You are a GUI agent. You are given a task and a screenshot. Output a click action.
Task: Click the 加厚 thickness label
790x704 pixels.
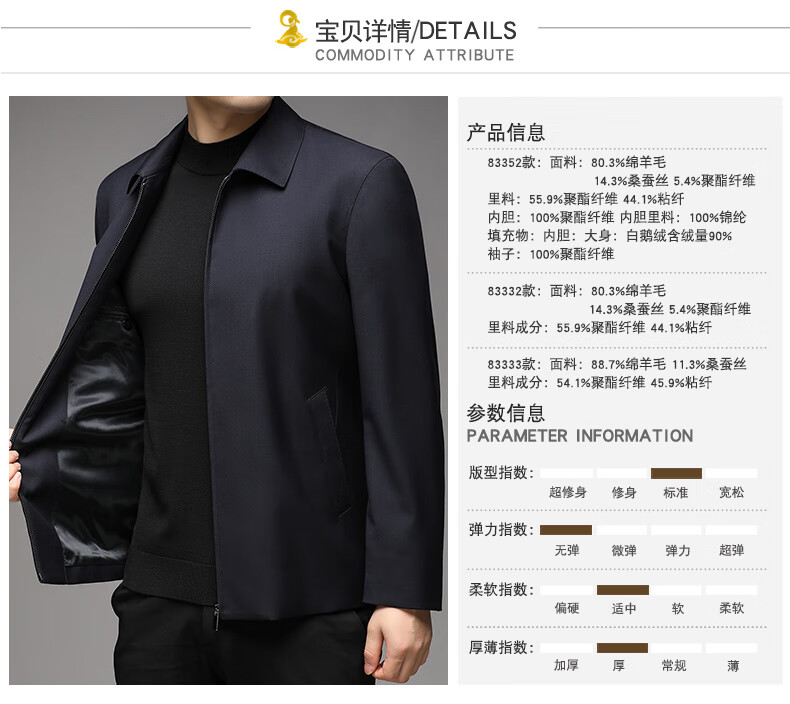pos(566,665)
